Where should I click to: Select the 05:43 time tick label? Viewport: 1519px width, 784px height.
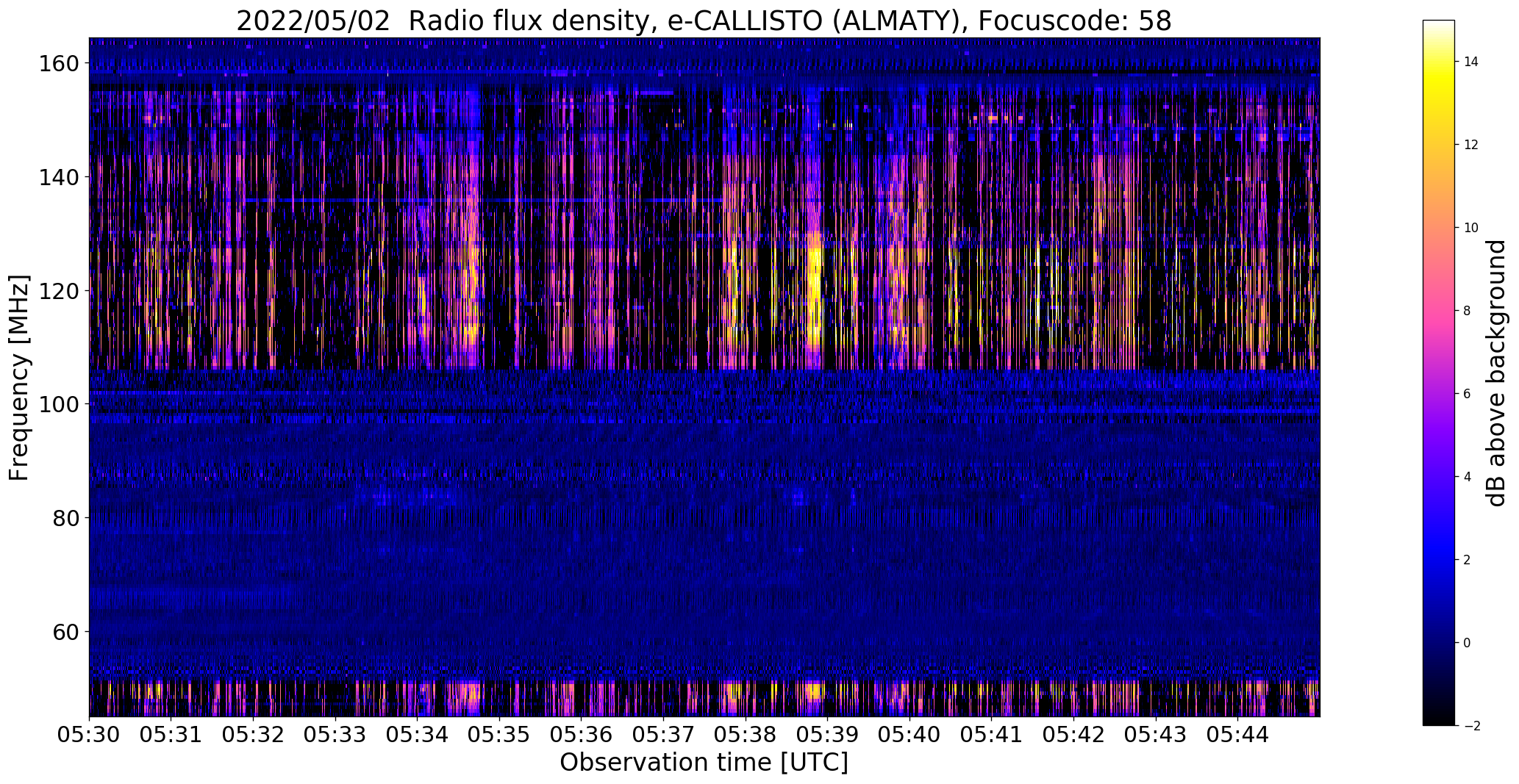1156,734
